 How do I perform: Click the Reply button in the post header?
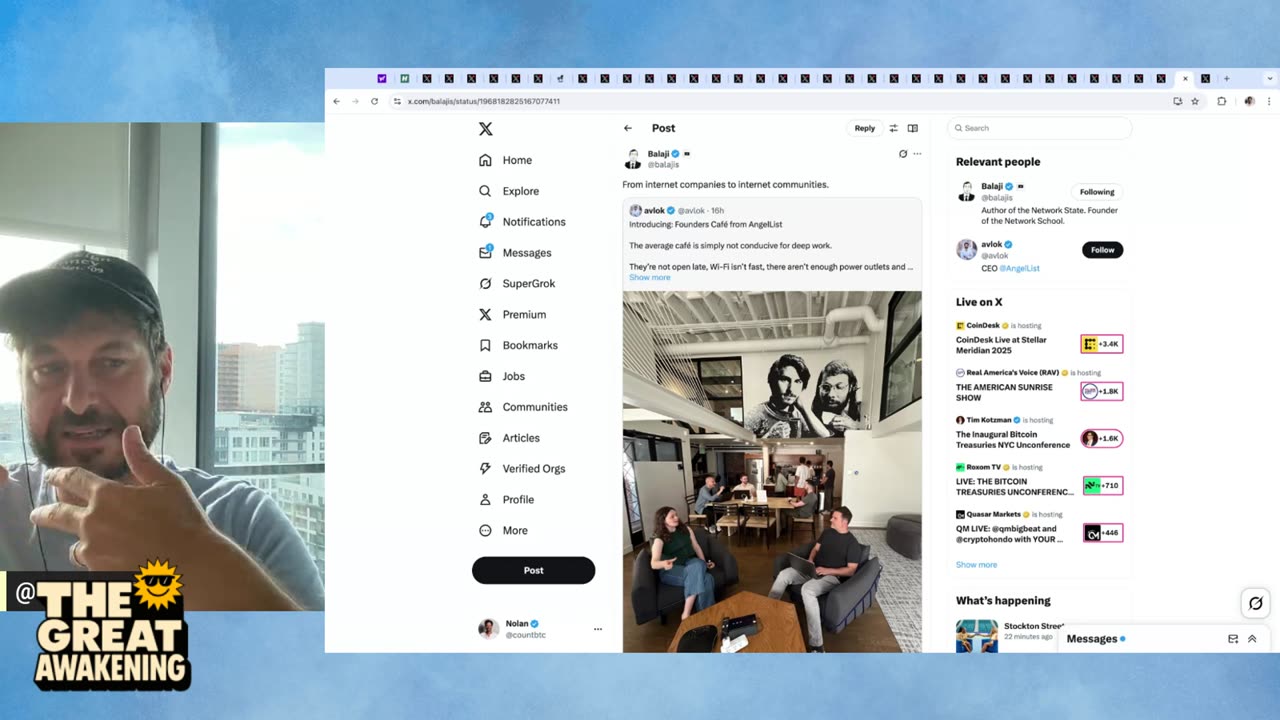pos(865,128)
